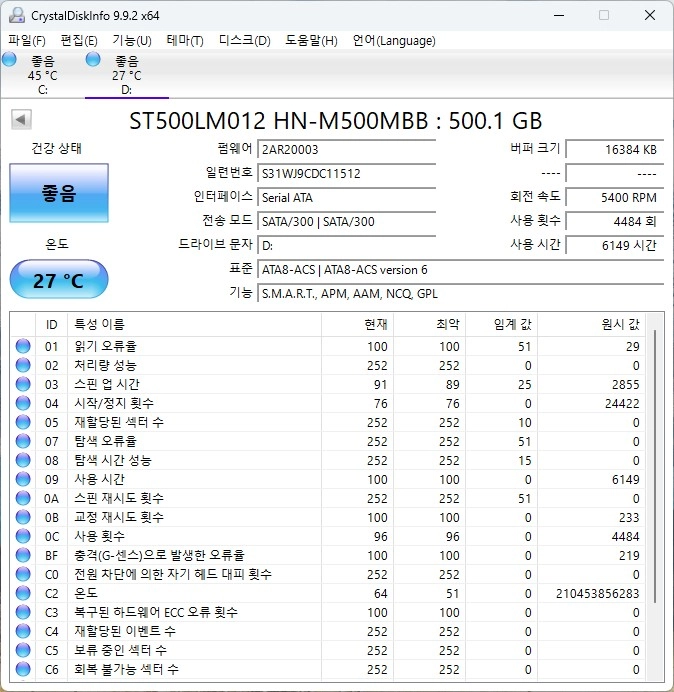The width and height of the screenshot is (674, 692).
Task: Click status orb for attribute C3 ECC 오류 횟수
Action: pos(23,612)
